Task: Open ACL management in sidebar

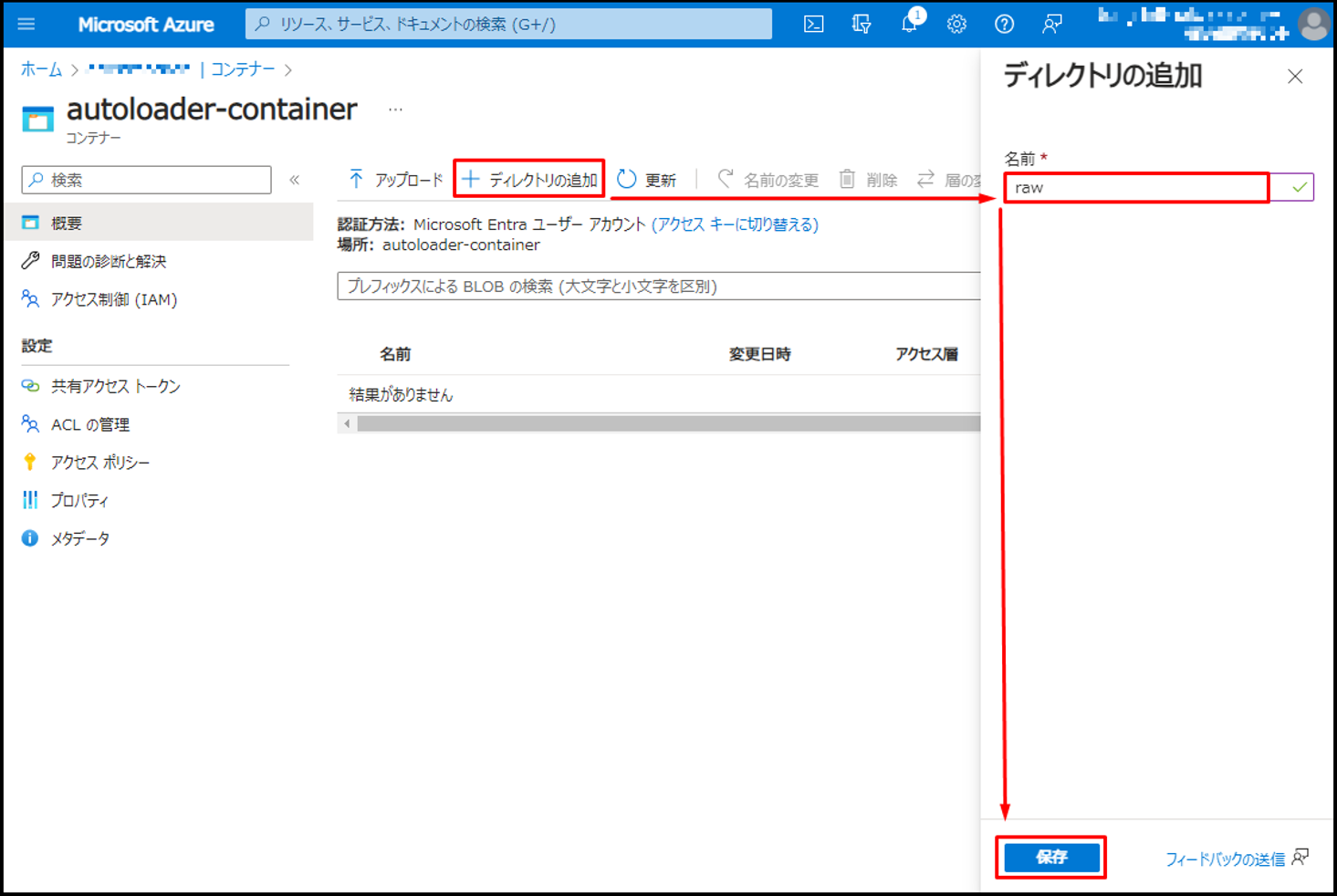Action: [89, 424]
